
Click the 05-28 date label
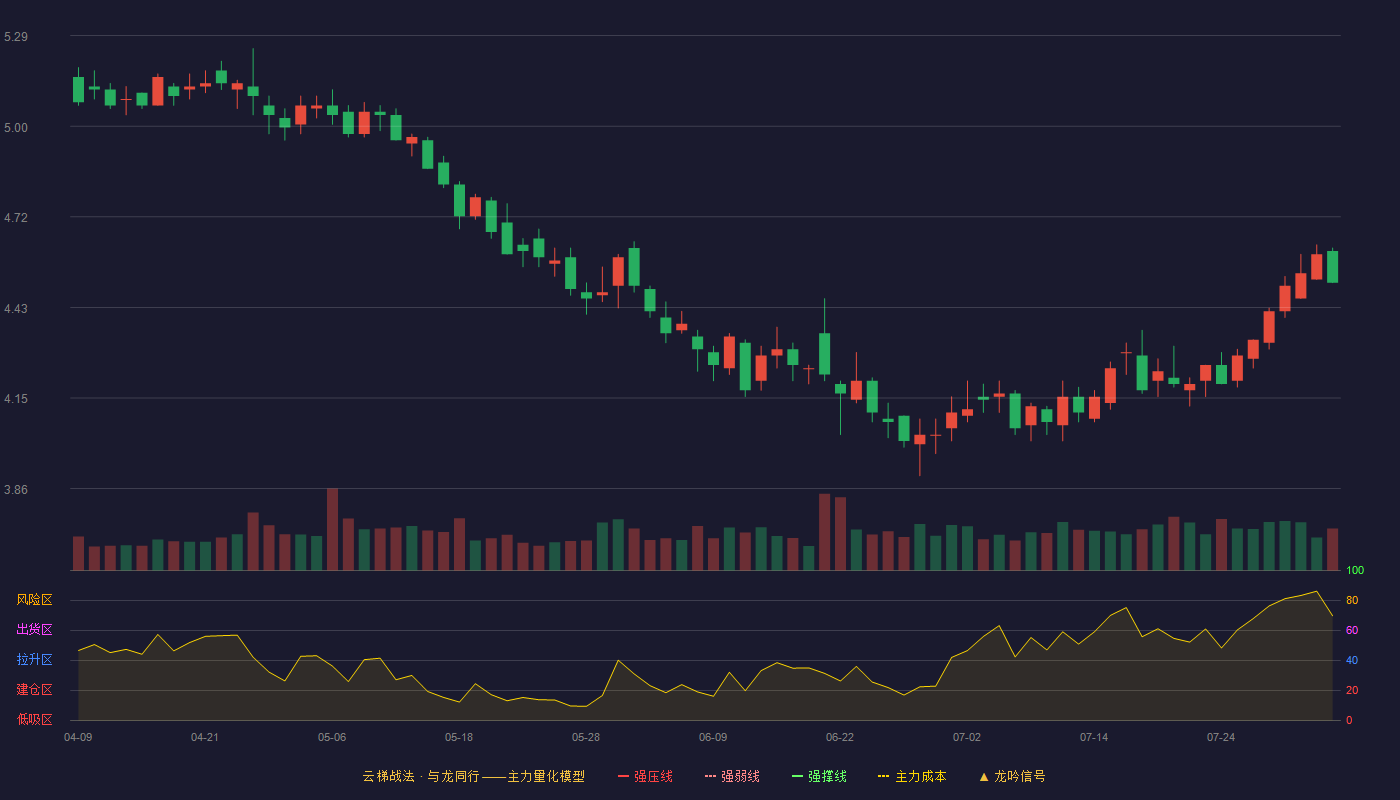pyautogui.click(x=586, y=737)
